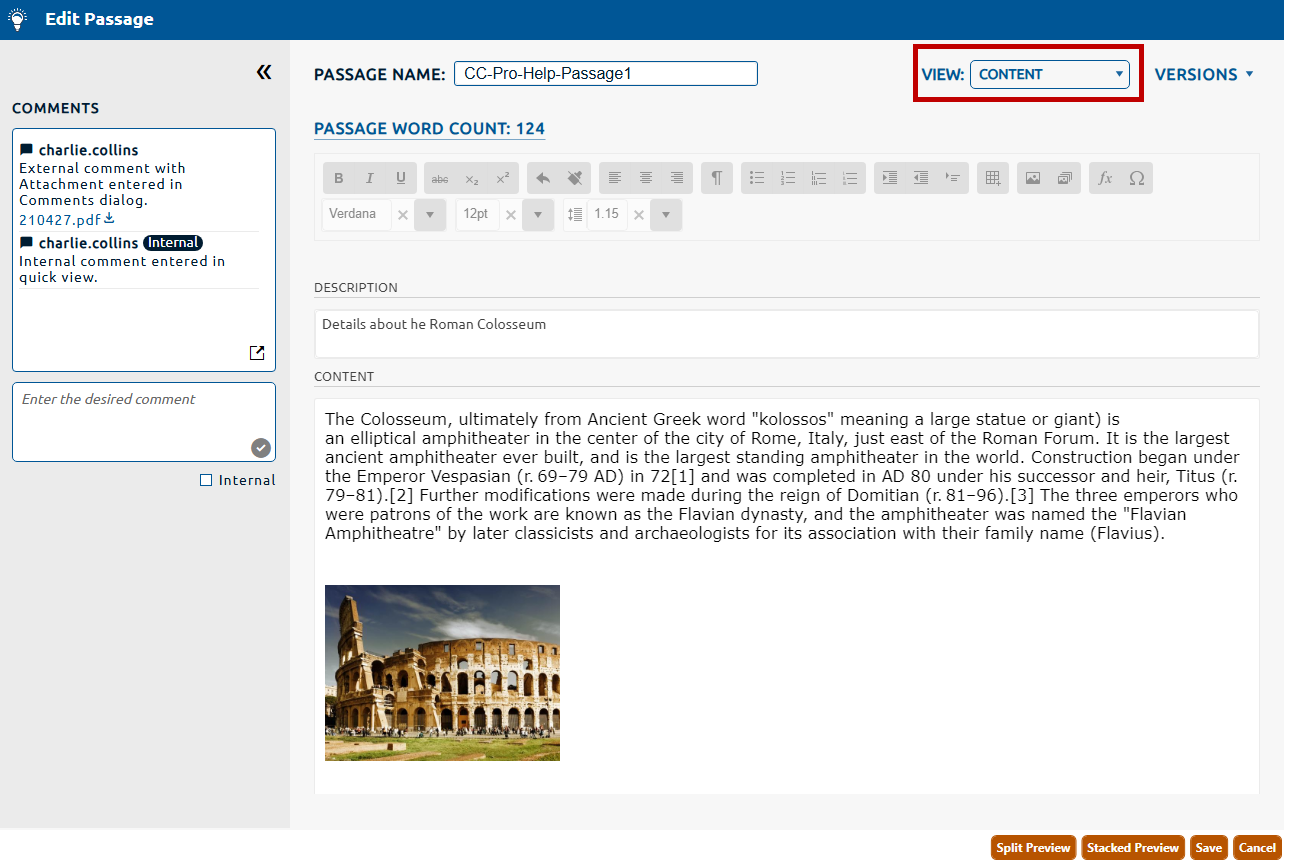This screenshot has height=865, width=1290.
Task: Toggle bold formatting in editor toolbar
Action: pos(339,178)
